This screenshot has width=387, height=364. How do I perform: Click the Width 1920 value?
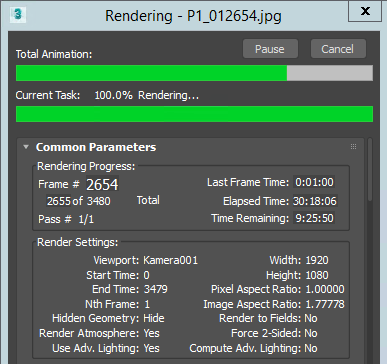tap(317, 260)
